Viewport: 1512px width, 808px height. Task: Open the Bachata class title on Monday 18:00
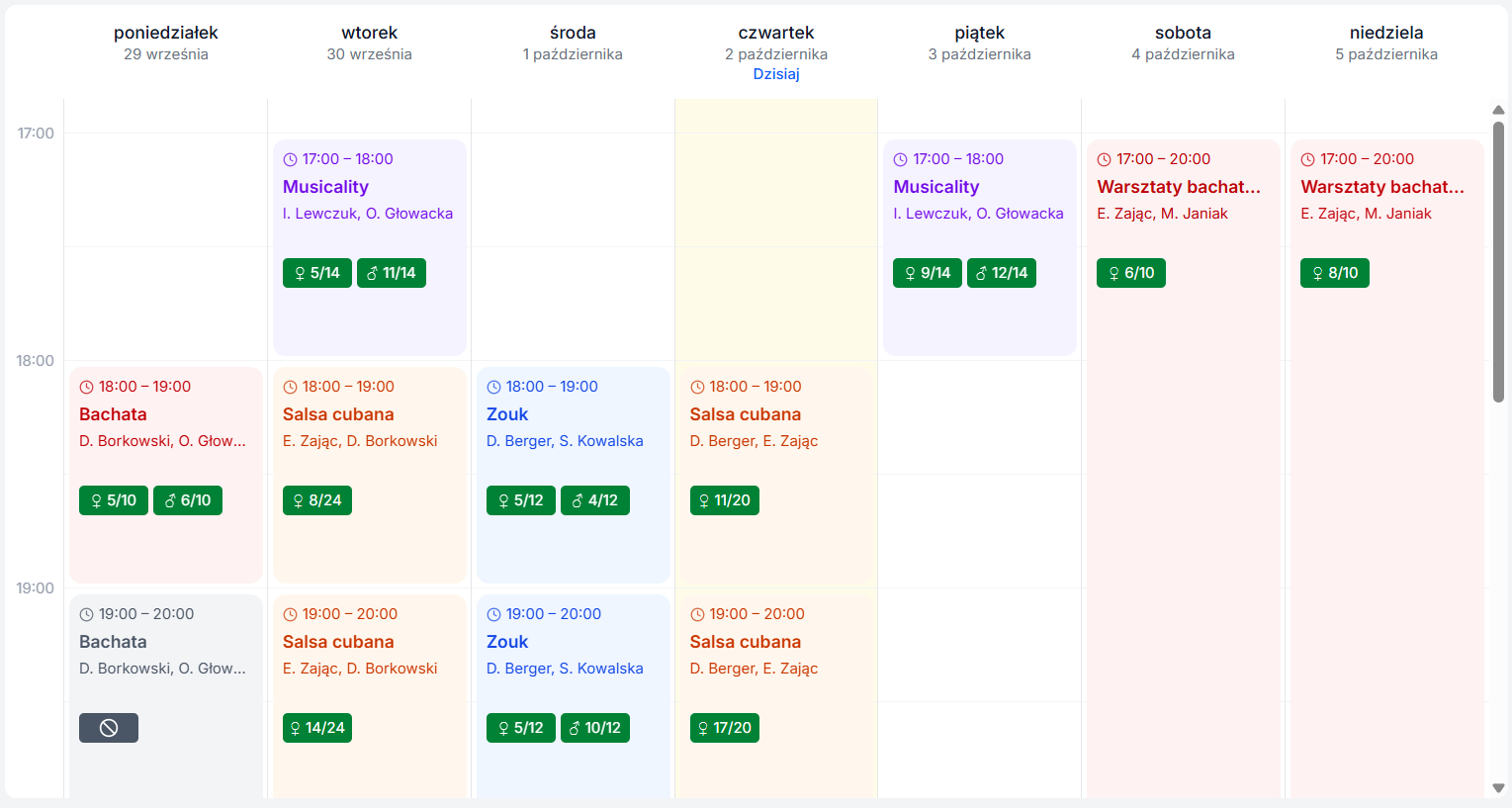point(113,414)
